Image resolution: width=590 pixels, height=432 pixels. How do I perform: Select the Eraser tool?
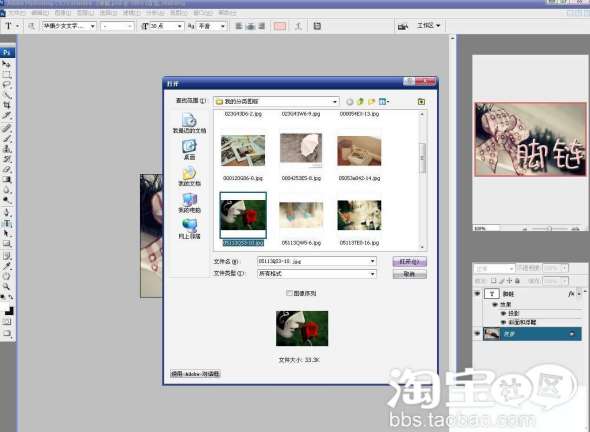click(6, 169)
